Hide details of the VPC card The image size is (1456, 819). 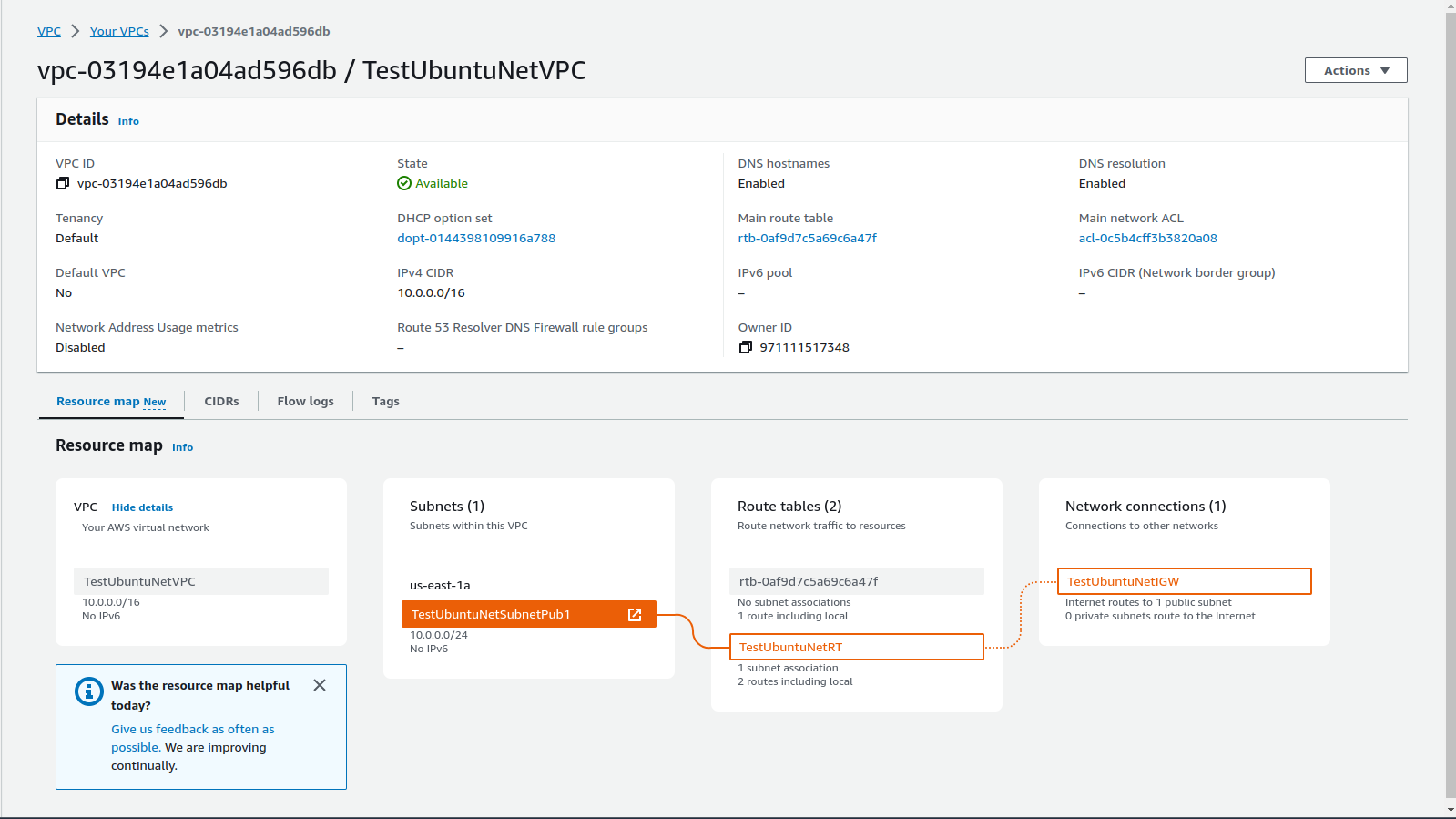142,507
